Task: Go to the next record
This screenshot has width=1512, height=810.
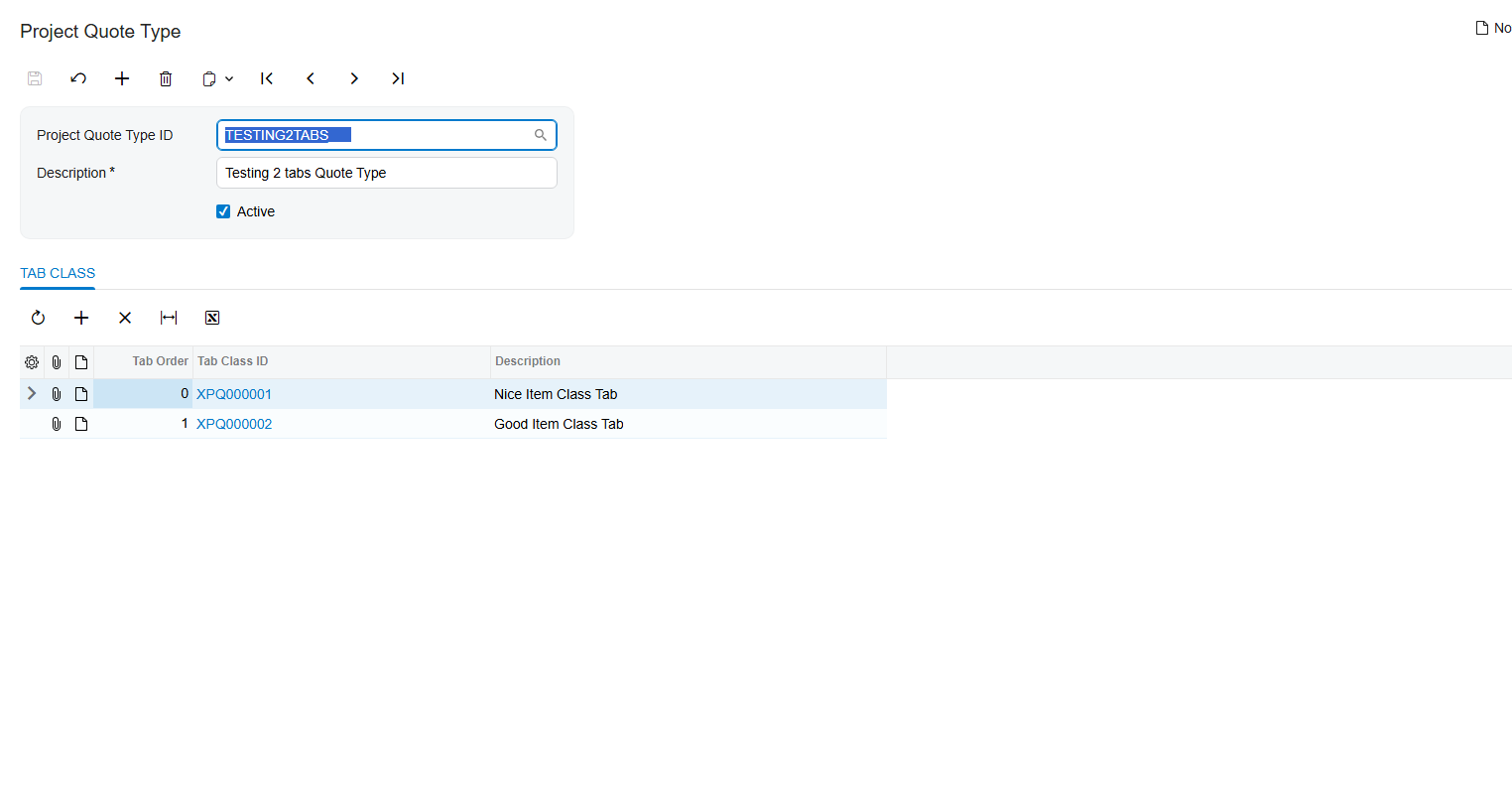Action: (x=354, y=78)
